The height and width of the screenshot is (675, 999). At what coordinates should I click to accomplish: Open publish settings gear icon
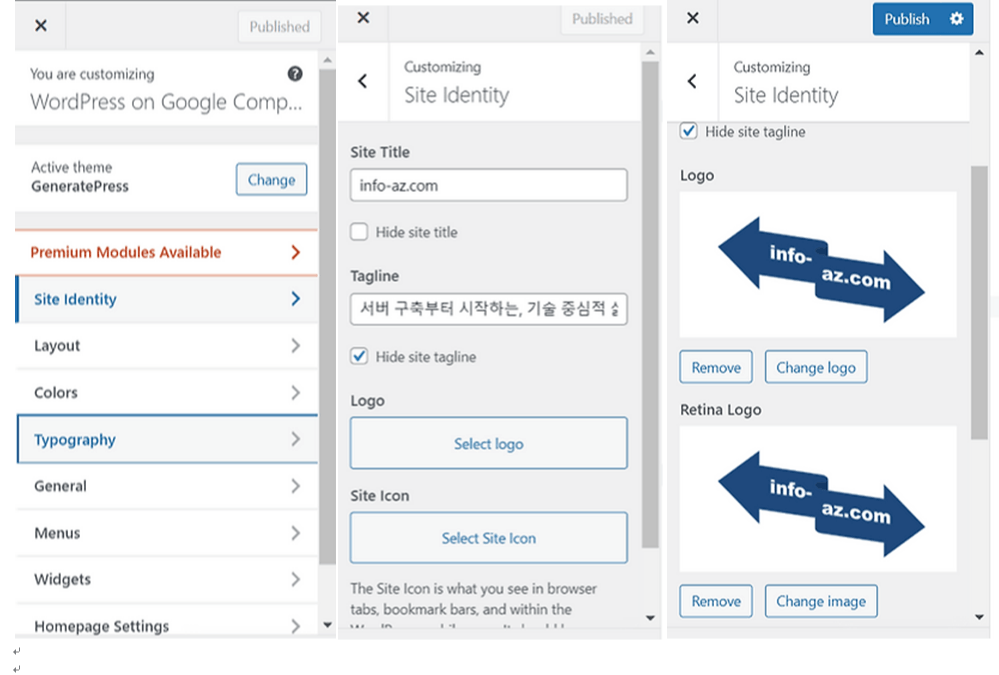coord(957,19)
